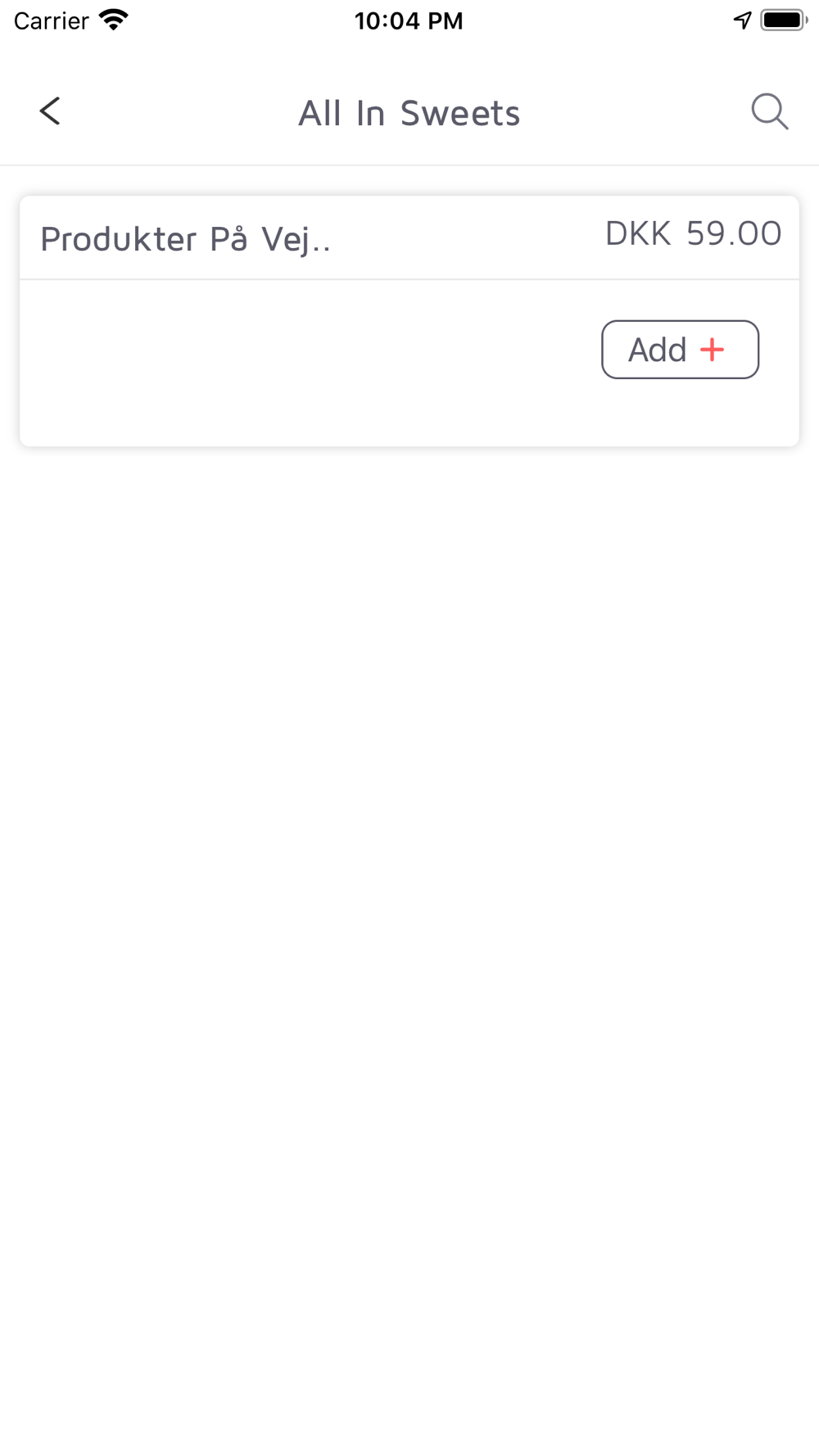Tap the red plus icon
Image resolution: width=819 pixels, height=1456 pixels.
click(713, 350)
